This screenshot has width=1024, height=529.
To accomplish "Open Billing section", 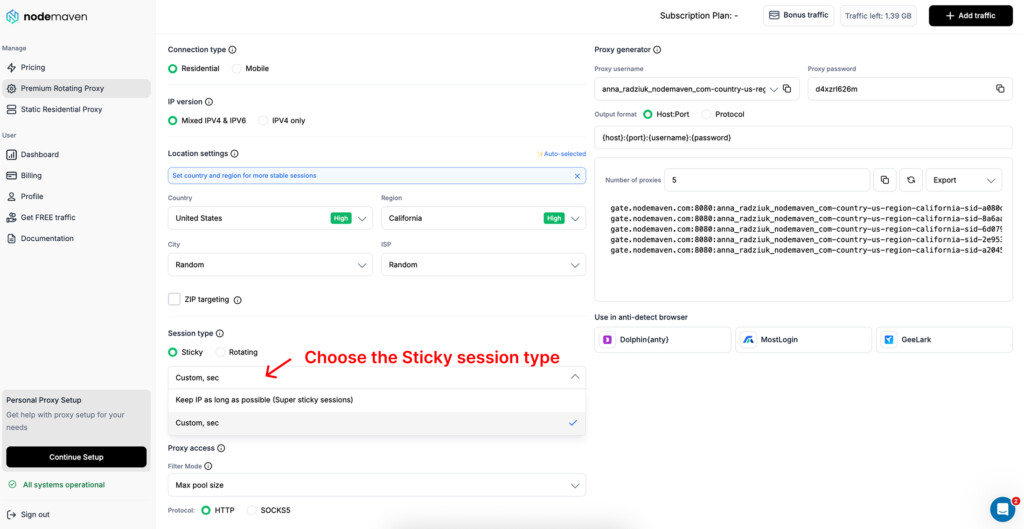I will [x=31, y=176].
